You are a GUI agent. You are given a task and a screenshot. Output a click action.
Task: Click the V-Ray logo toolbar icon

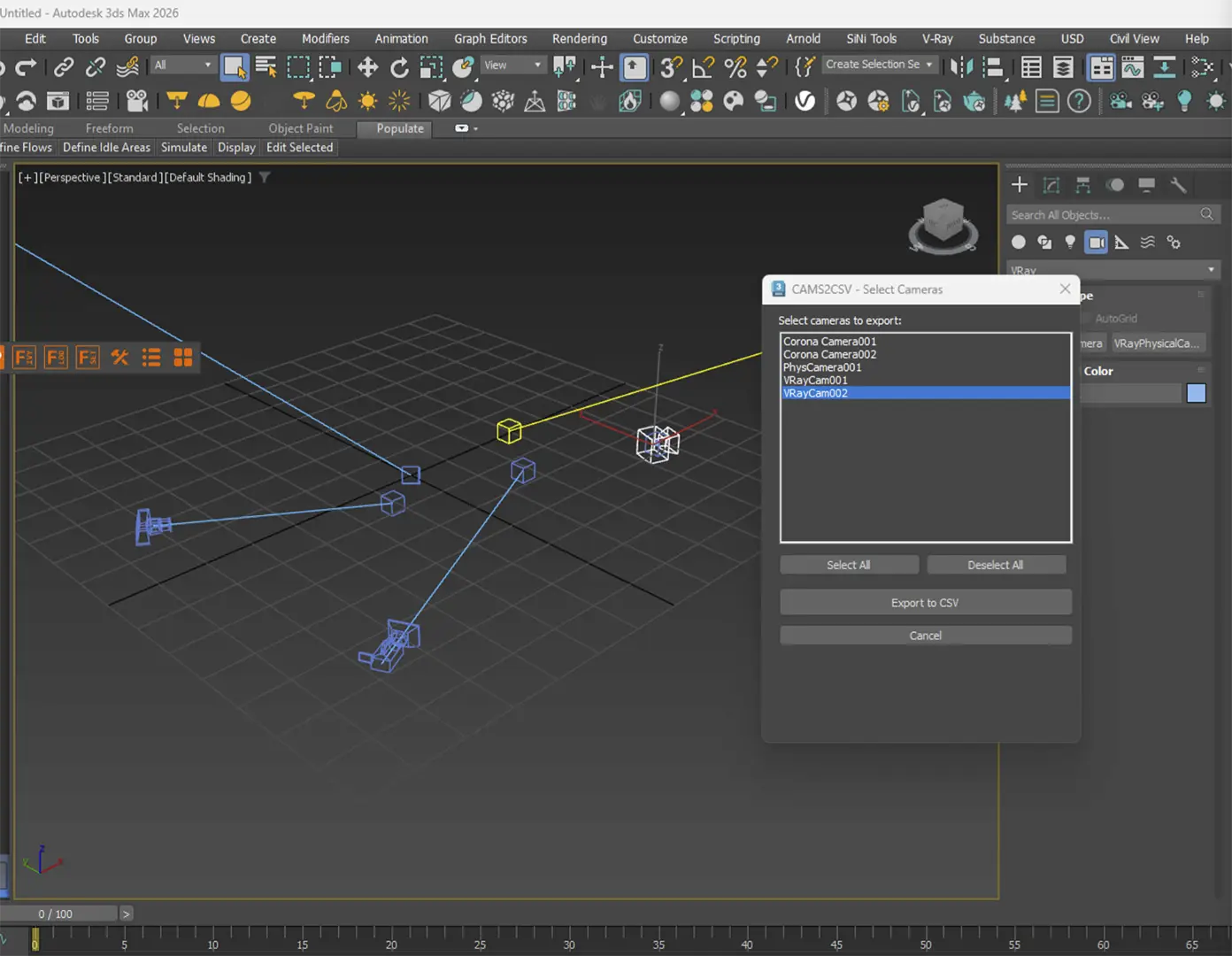point(805,101)
